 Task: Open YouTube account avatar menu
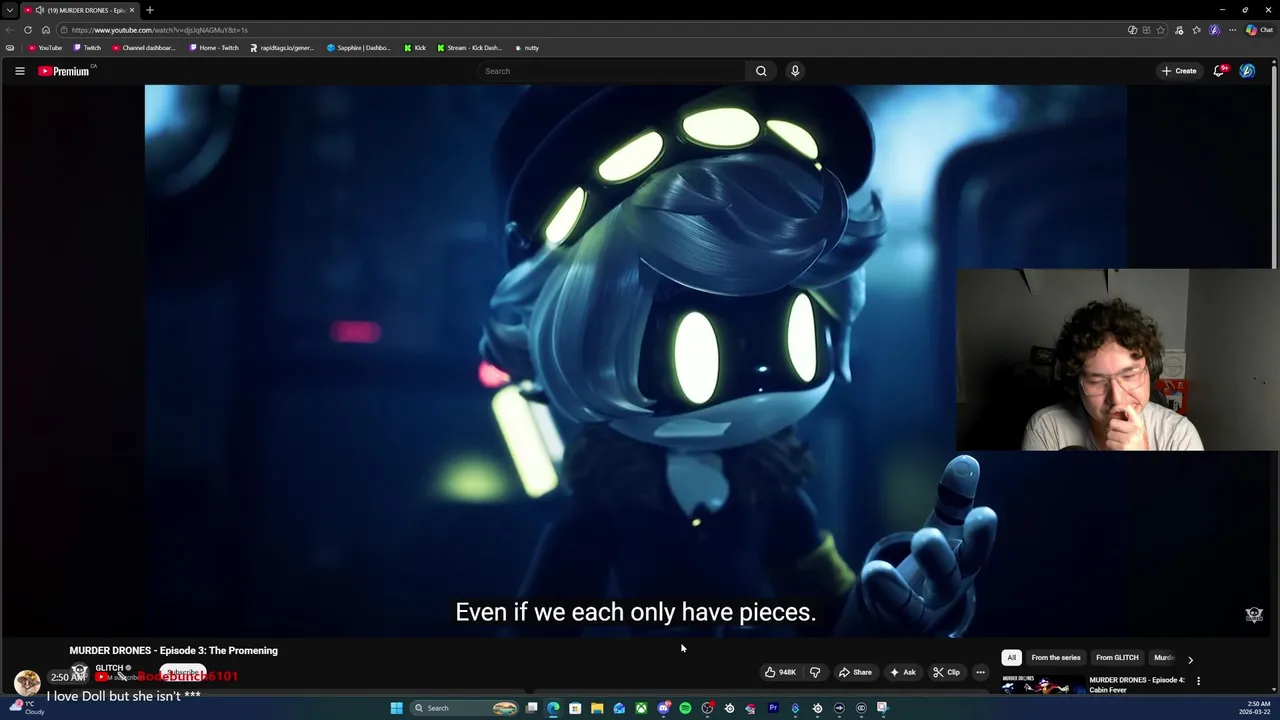point(1247,71)
